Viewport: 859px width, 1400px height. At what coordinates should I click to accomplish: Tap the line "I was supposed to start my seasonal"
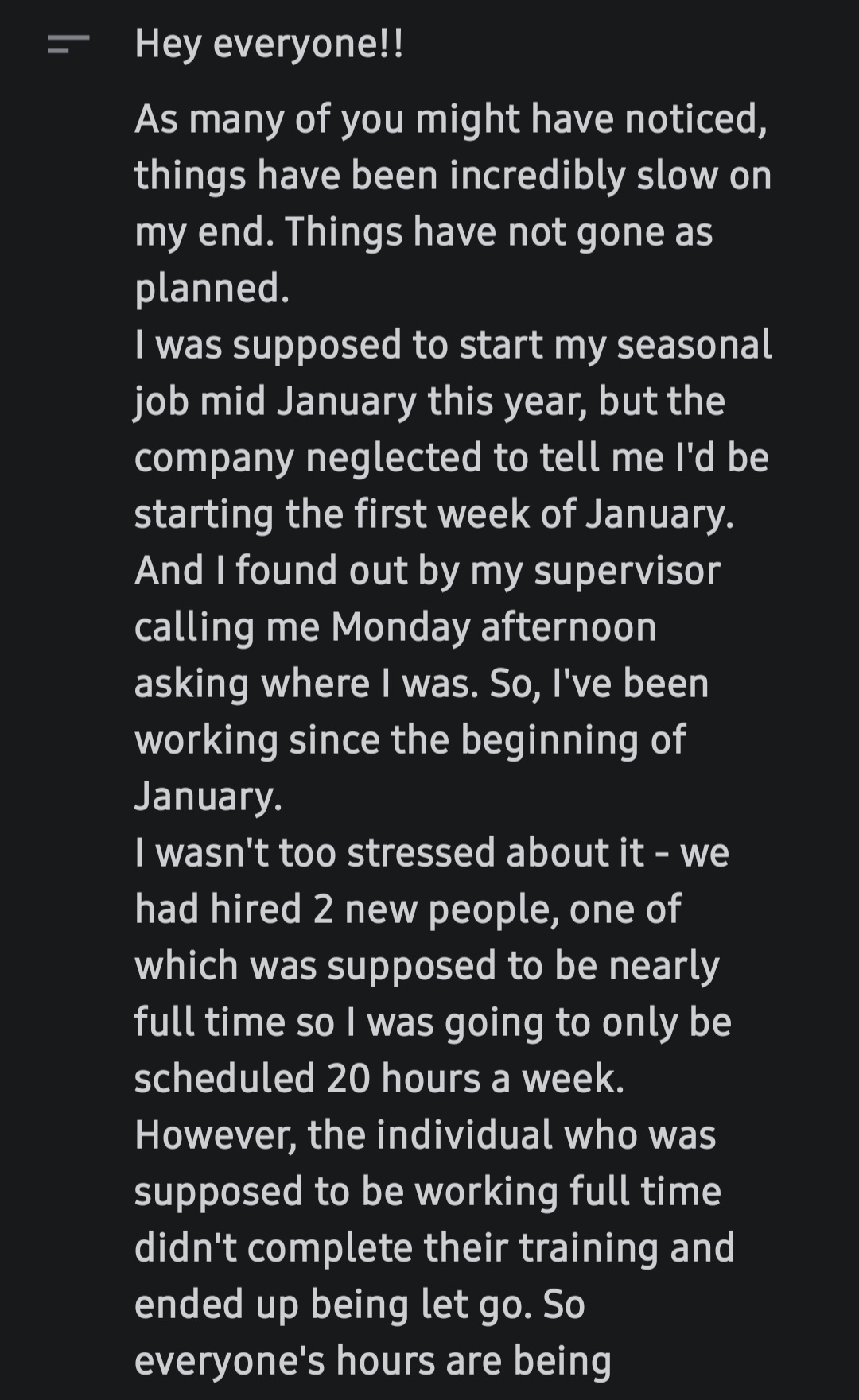[453, 345]
